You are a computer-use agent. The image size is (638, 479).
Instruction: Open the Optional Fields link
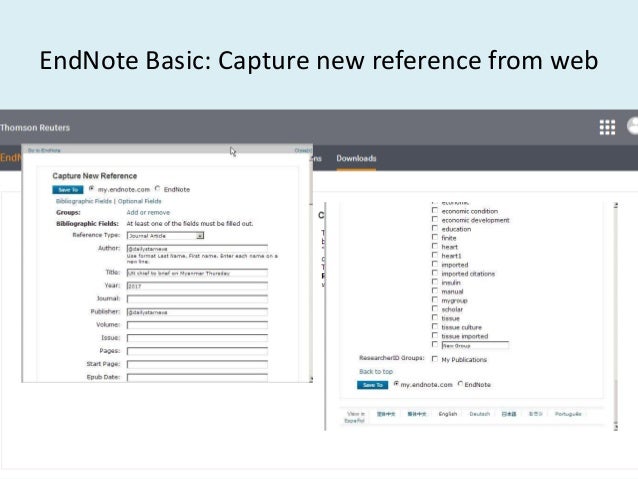click(140, 201)
